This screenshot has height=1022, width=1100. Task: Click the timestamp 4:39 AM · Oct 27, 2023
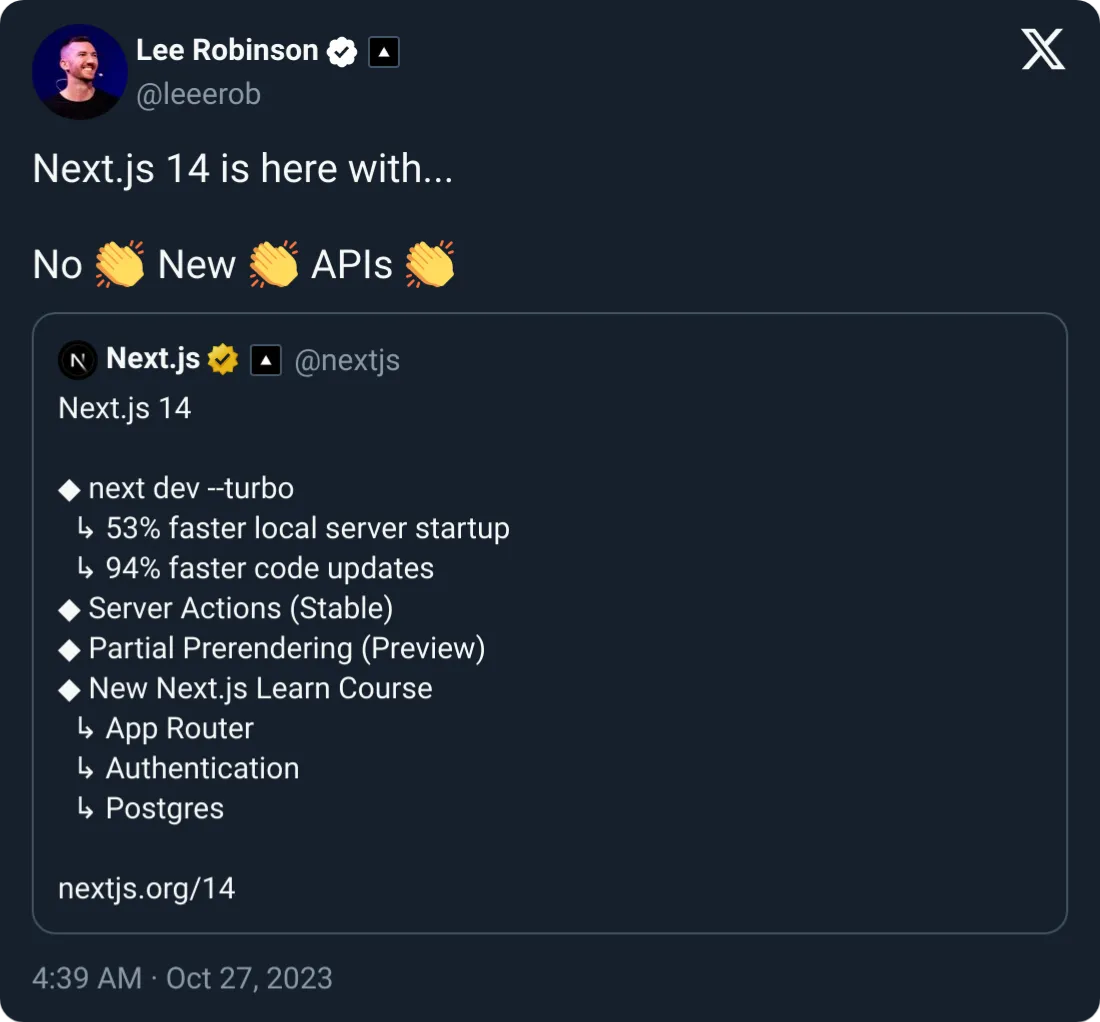coord(182,978)
